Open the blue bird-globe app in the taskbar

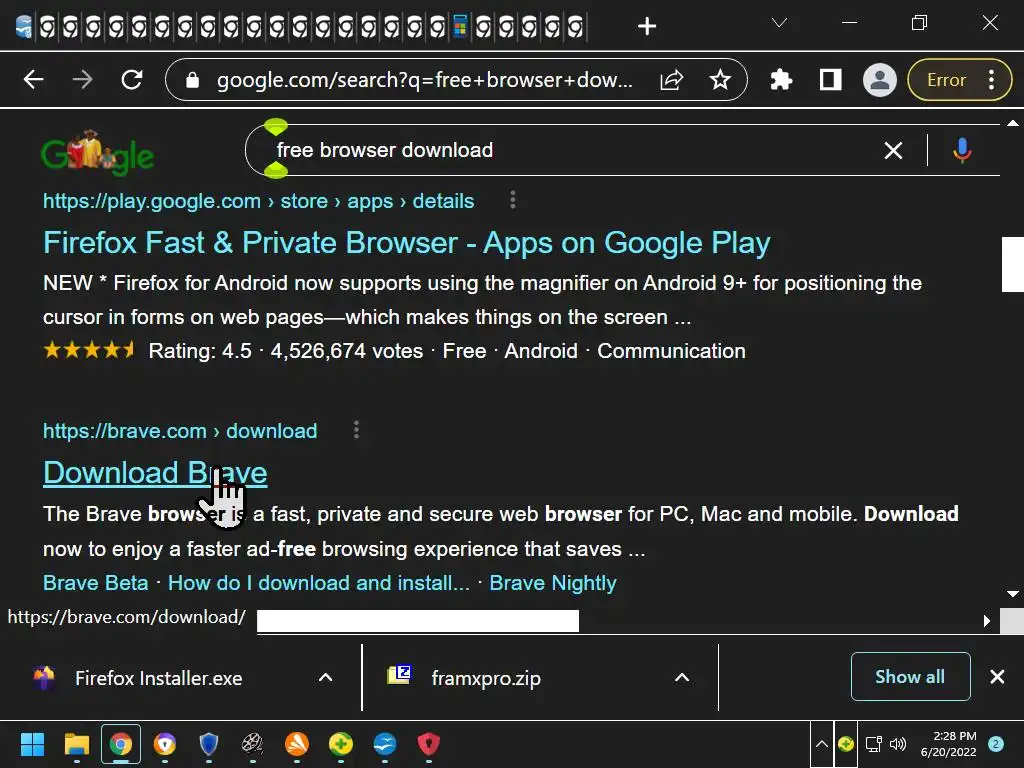385,744
